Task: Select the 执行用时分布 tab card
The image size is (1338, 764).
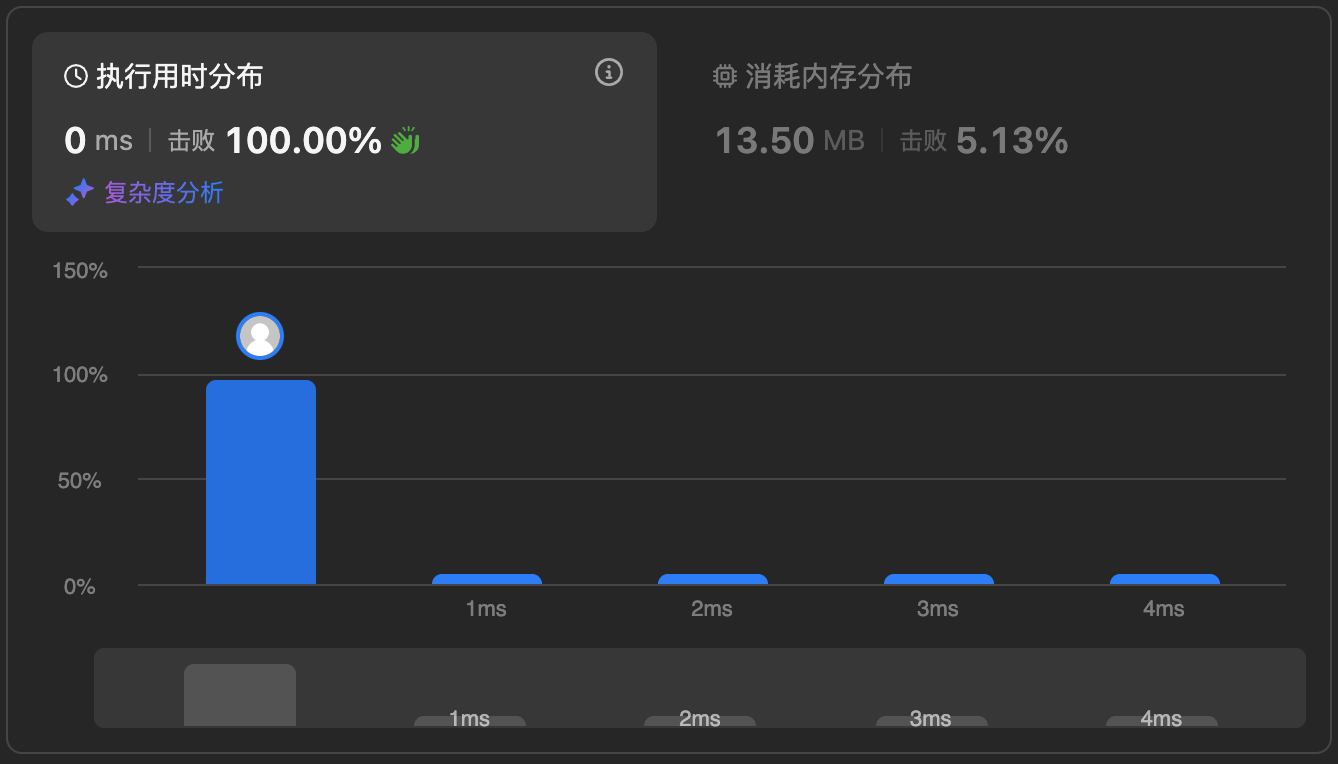Action: [x=344, y=132]
